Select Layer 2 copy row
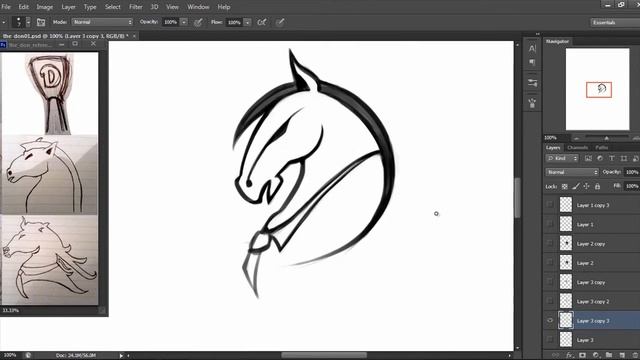 [x=591, y=243]
